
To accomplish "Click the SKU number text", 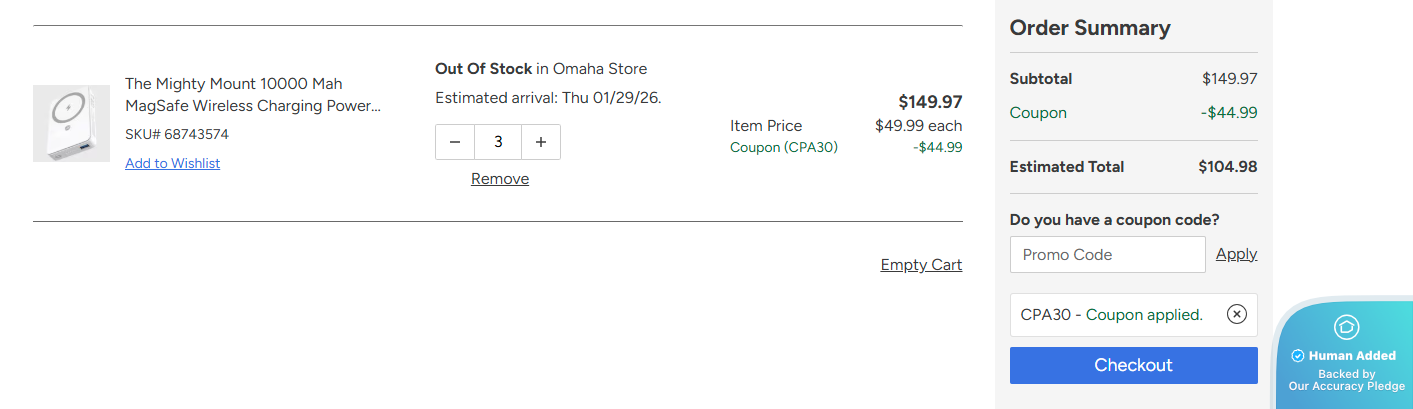I will (x=177, y=134).
